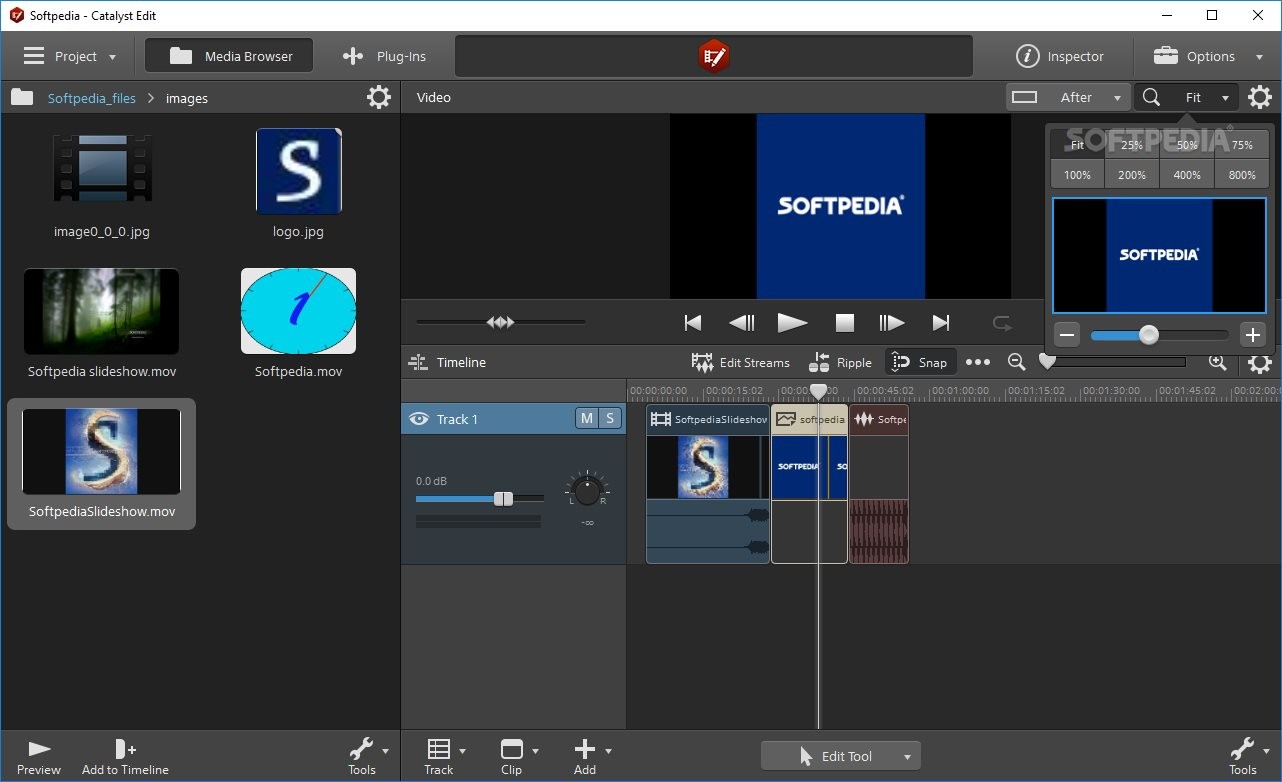Go to the Softpedia_files folder breadcrumb
The height and width of the screenshot is (782, 1282).
[x=91, y=98]
